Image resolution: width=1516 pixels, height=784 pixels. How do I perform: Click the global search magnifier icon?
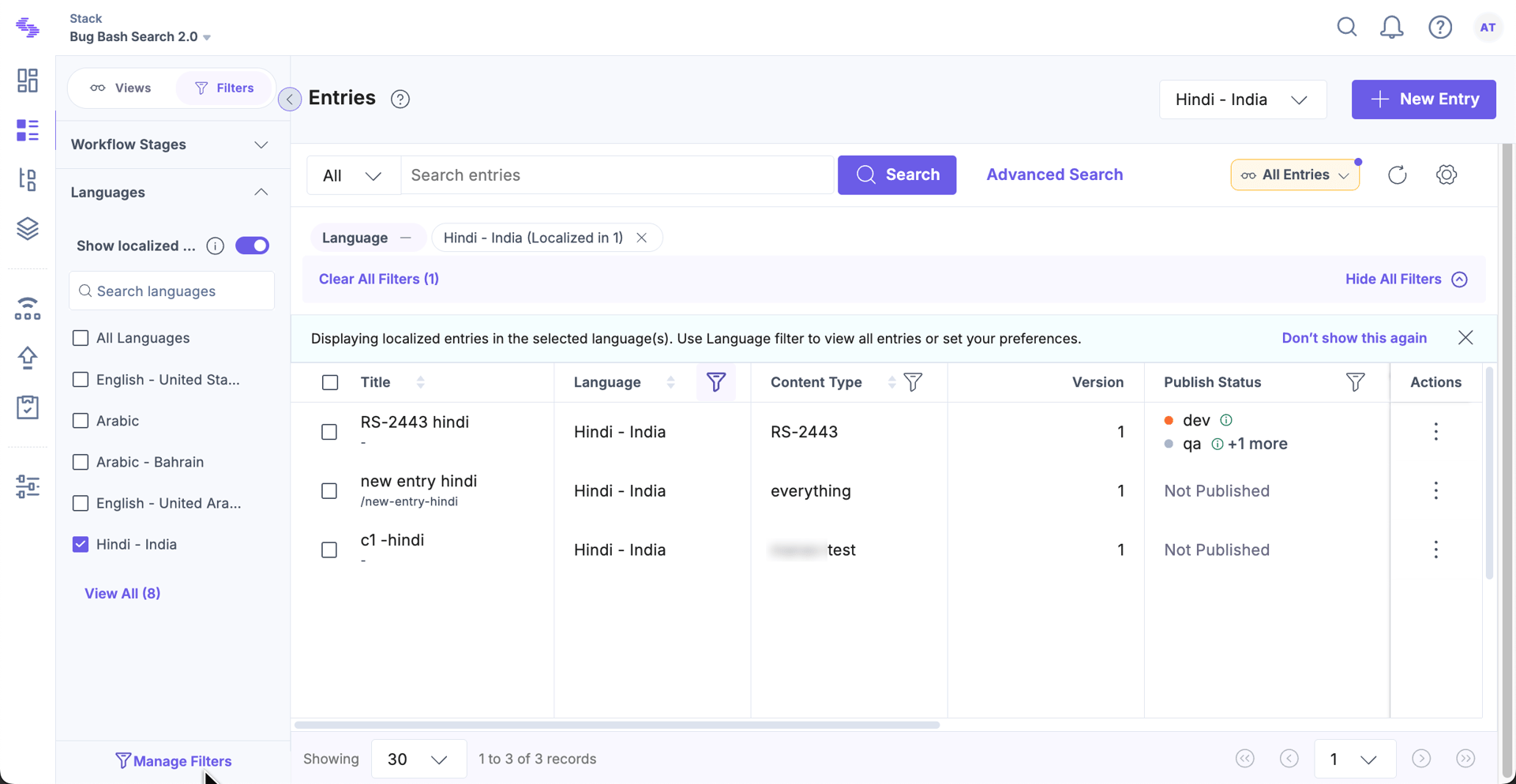point(1347,28)
